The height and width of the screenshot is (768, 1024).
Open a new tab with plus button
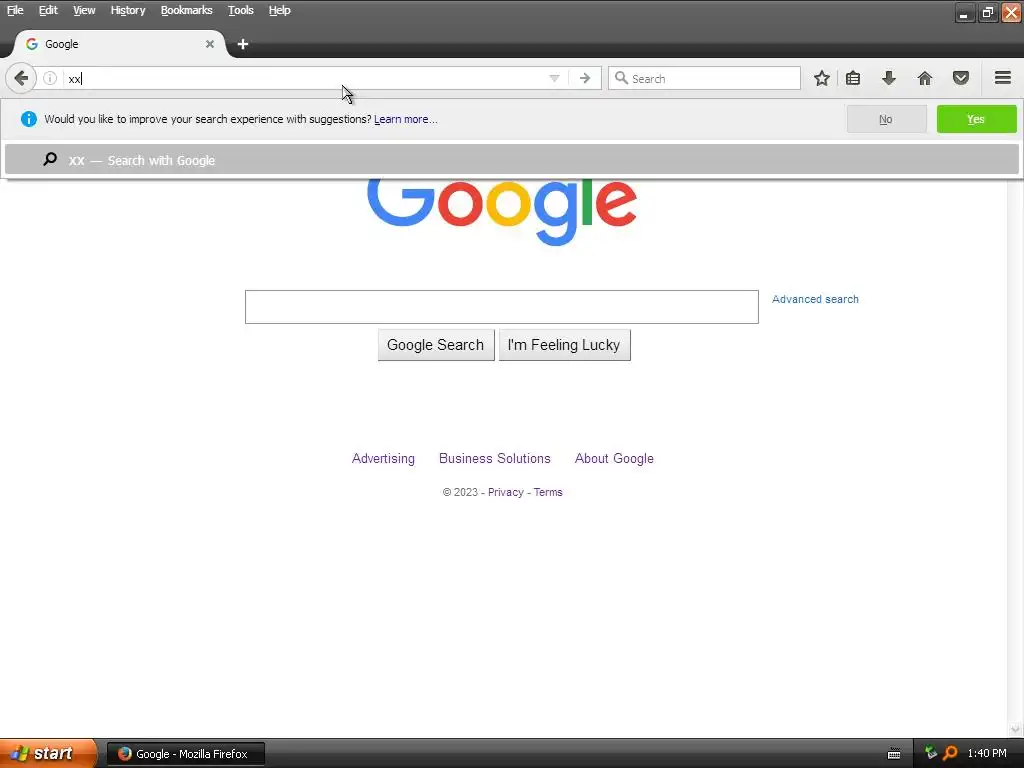tap(243, 44)
